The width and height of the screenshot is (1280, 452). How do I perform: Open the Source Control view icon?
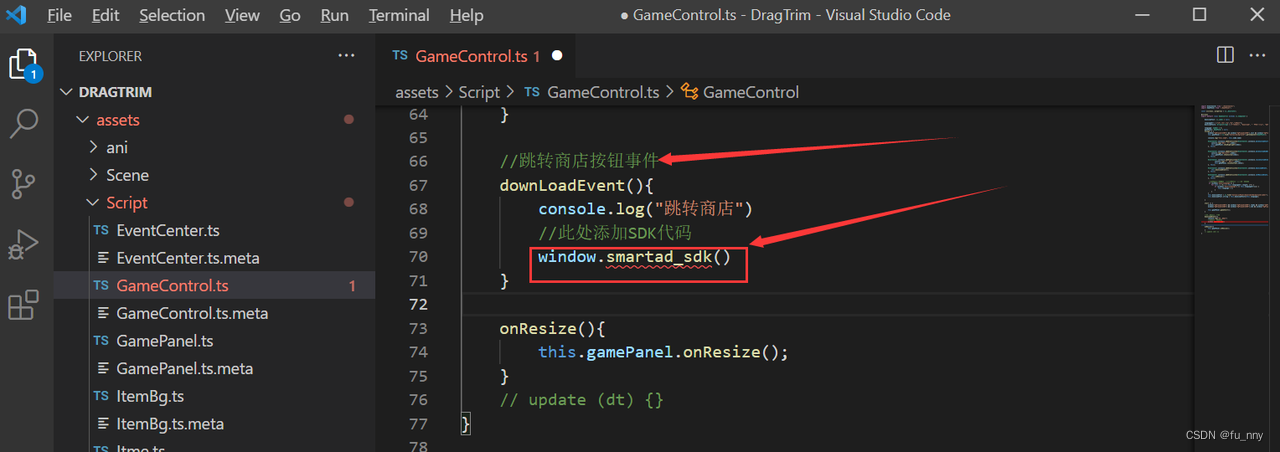click(23, 184)
